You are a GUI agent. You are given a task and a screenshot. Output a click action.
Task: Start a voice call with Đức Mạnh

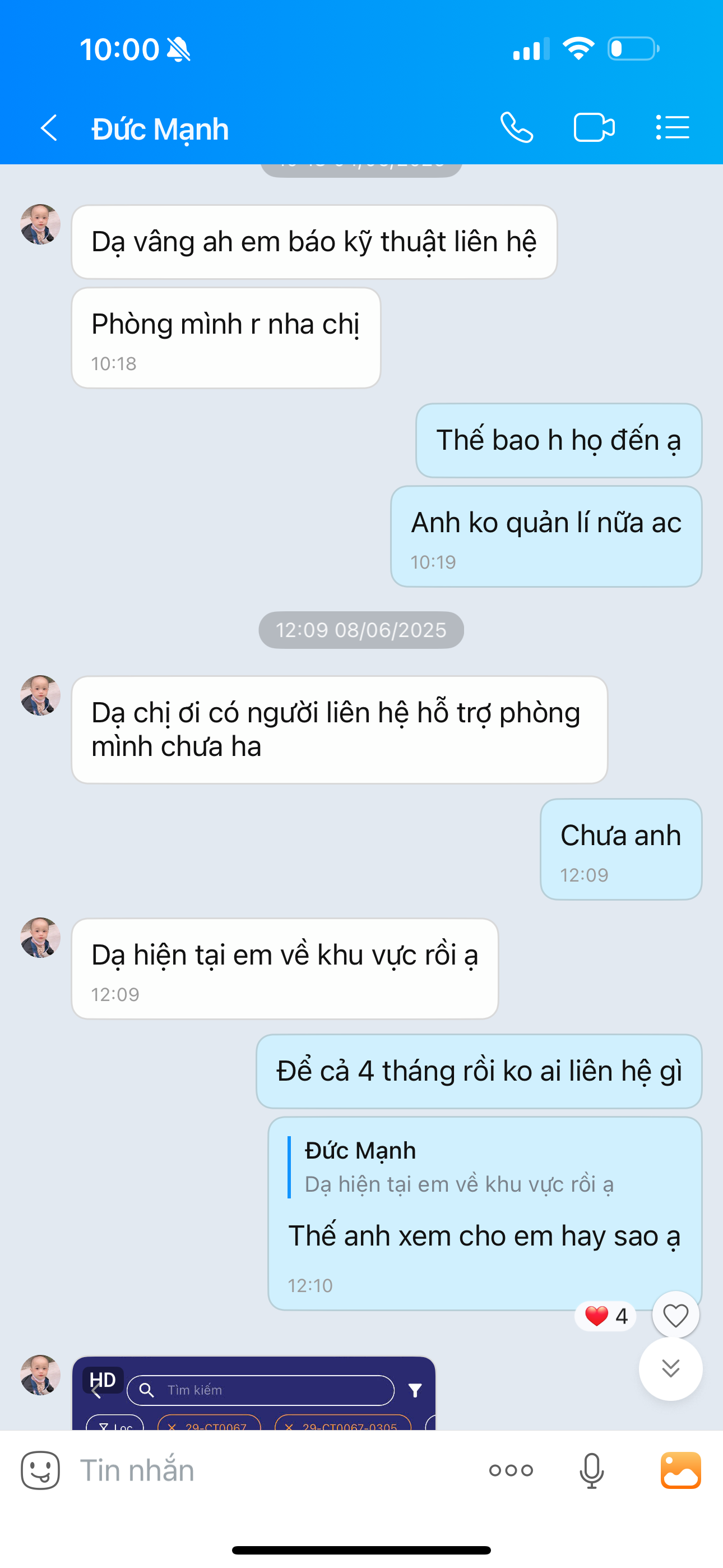tap(517, 128)
